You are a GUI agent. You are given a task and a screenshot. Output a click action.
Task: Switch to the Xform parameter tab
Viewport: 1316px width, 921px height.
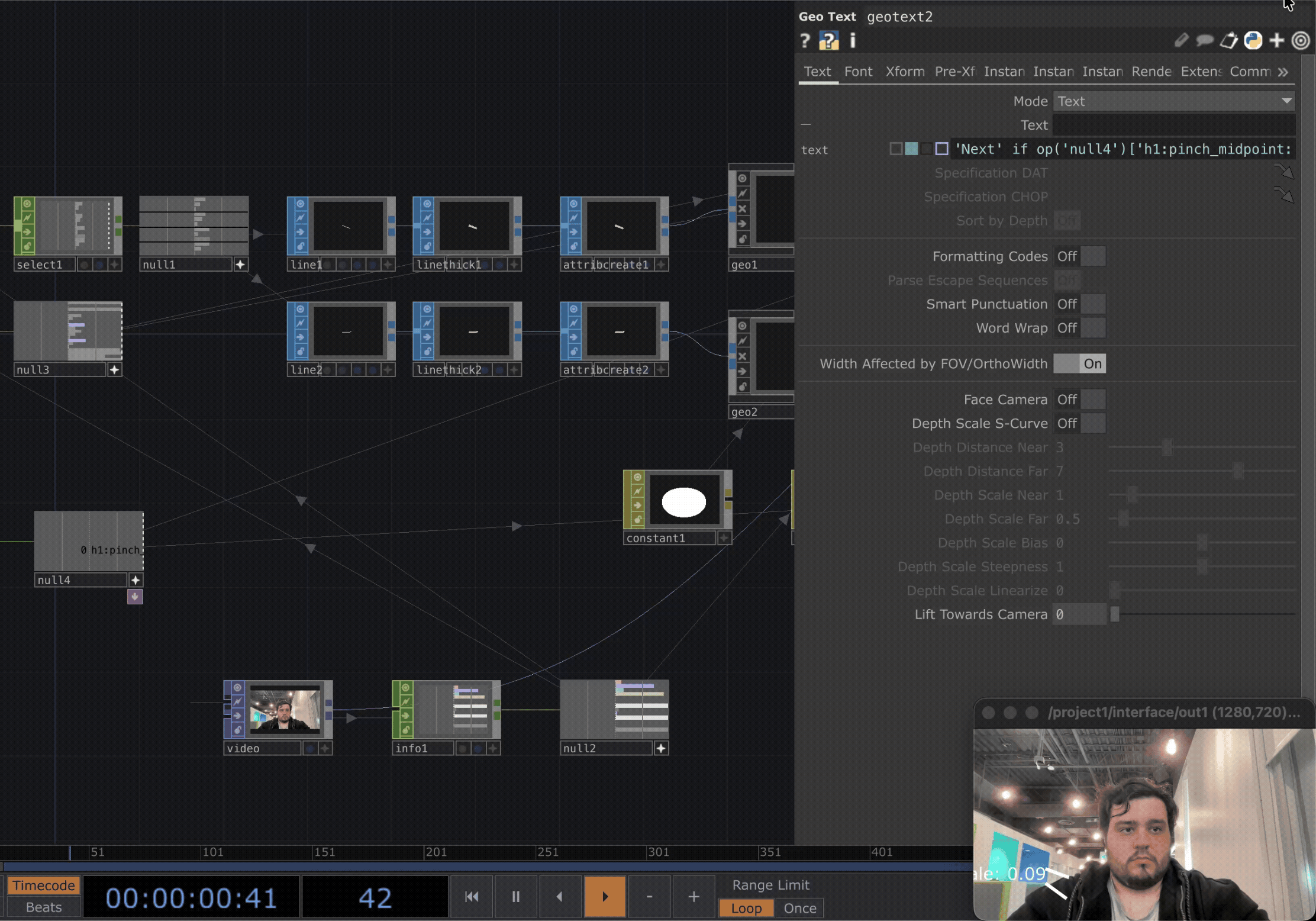click(904, 71)
